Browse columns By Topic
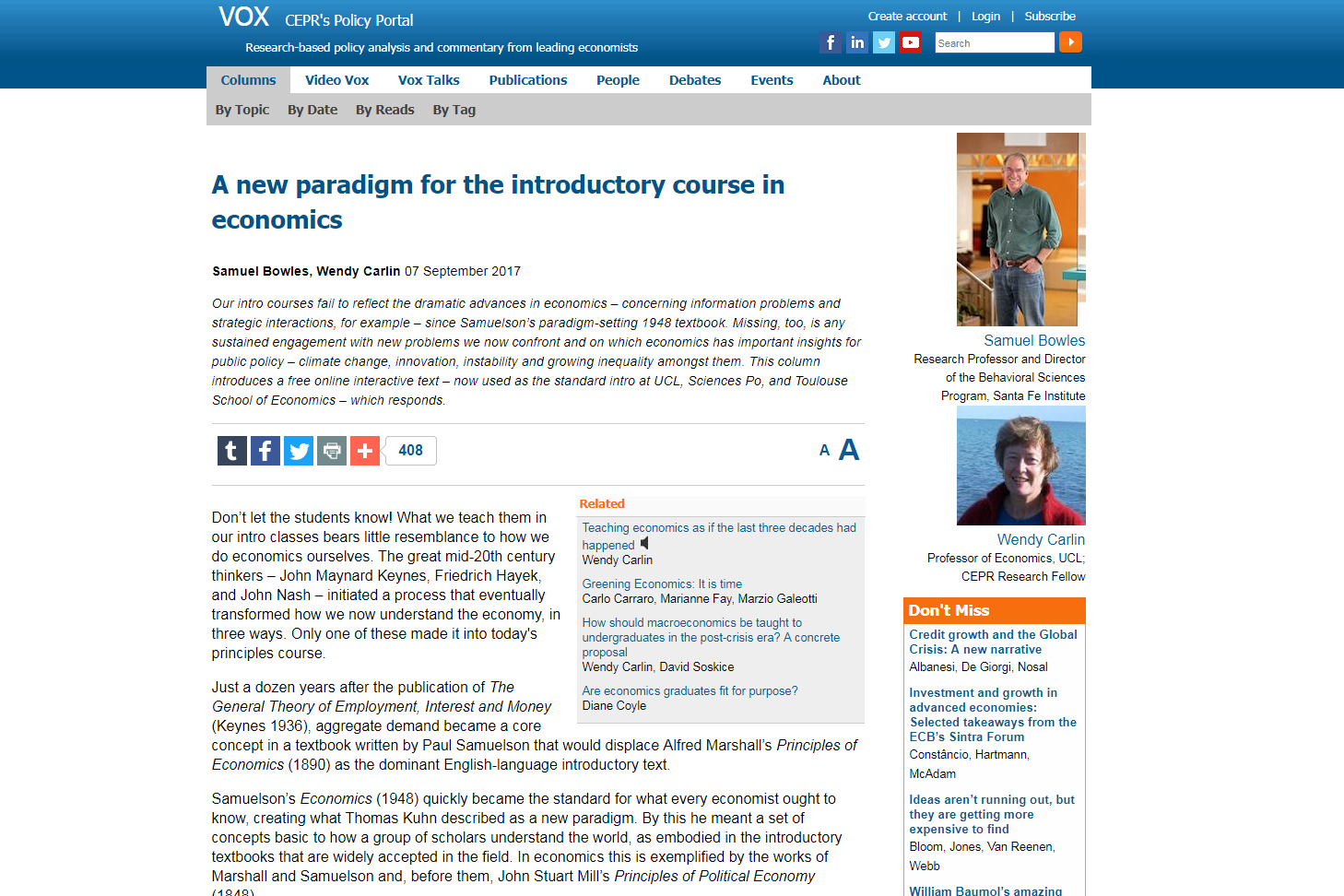Screen dimensions: 1344x896 coord(242,110)
